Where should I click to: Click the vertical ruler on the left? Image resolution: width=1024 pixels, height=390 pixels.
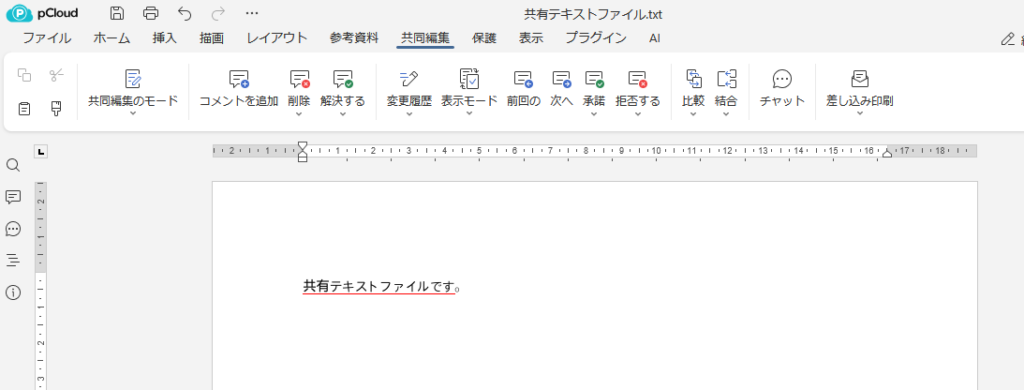coord(40,285)
